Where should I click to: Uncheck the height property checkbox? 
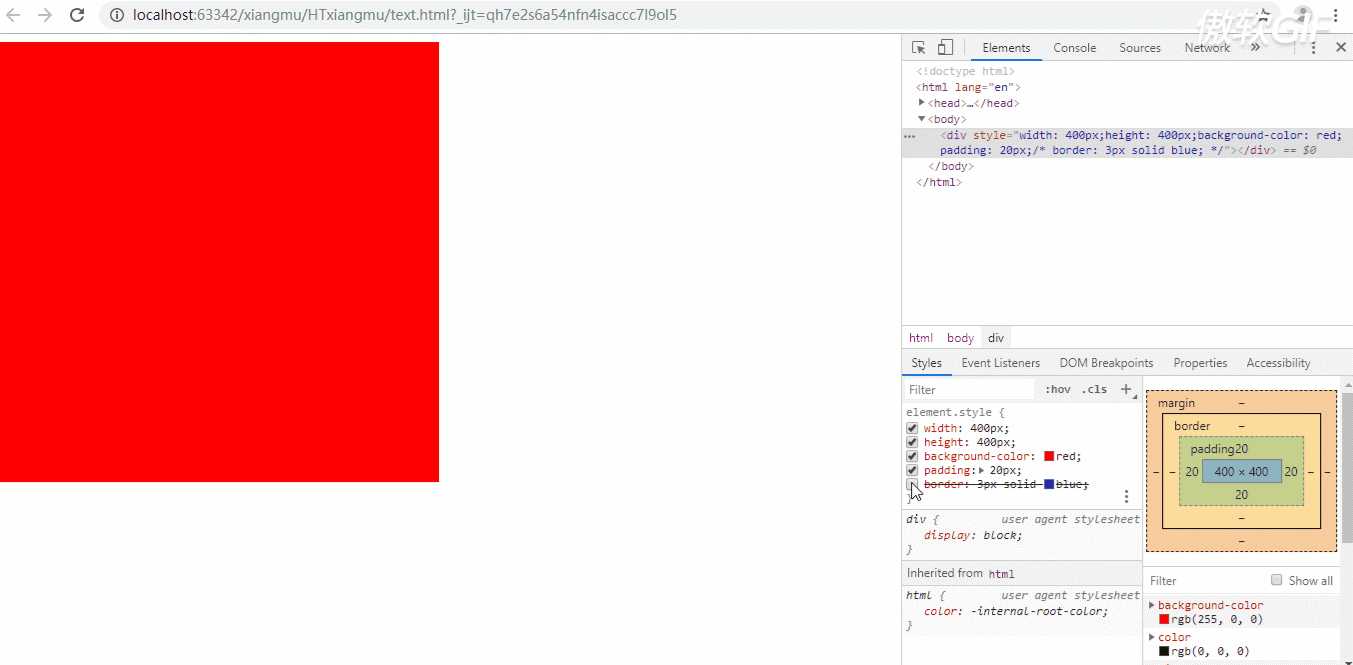click(912, 442)
